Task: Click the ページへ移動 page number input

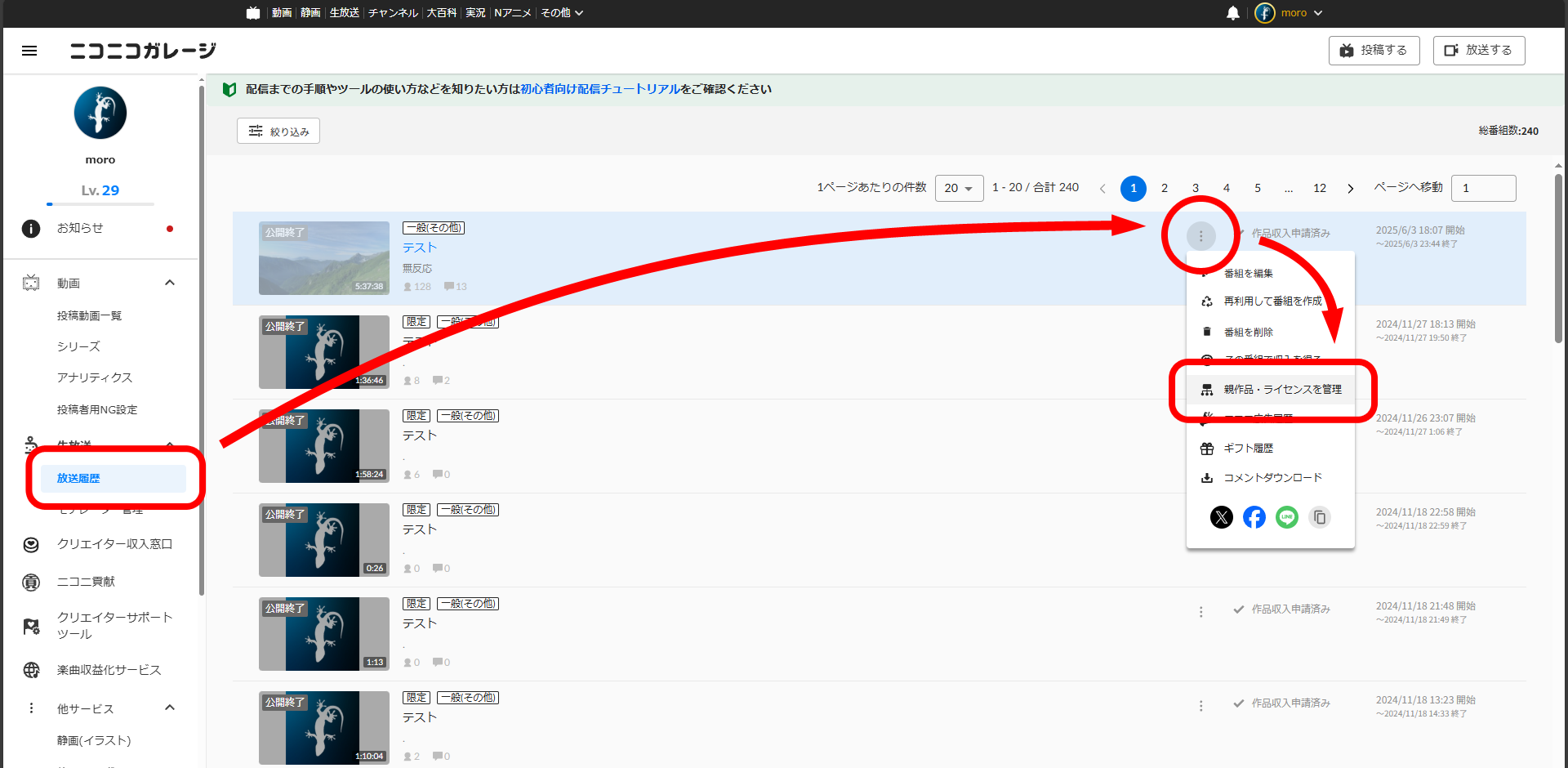Action: tap(1484, 188)
